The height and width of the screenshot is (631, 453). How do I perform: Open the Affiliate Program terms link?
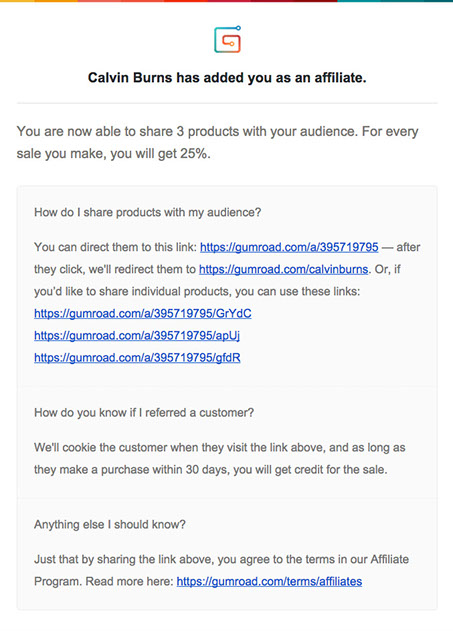269,582
